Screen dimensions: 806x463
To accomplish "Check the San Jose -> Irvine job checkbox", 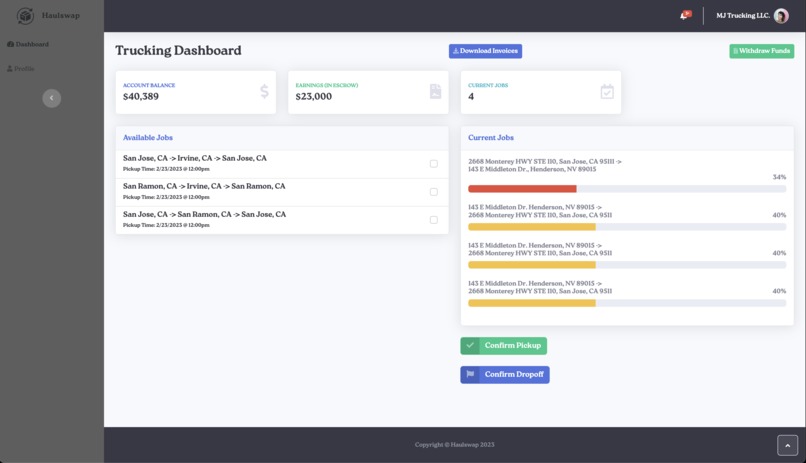I will (x=434, y=163).
